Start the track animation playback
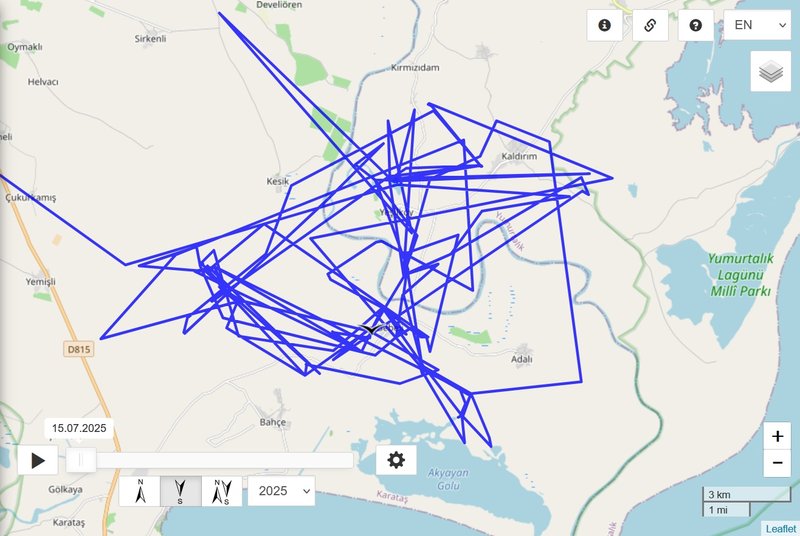The height and width of the screenshot is (536, 800). [x=38, y=460]
